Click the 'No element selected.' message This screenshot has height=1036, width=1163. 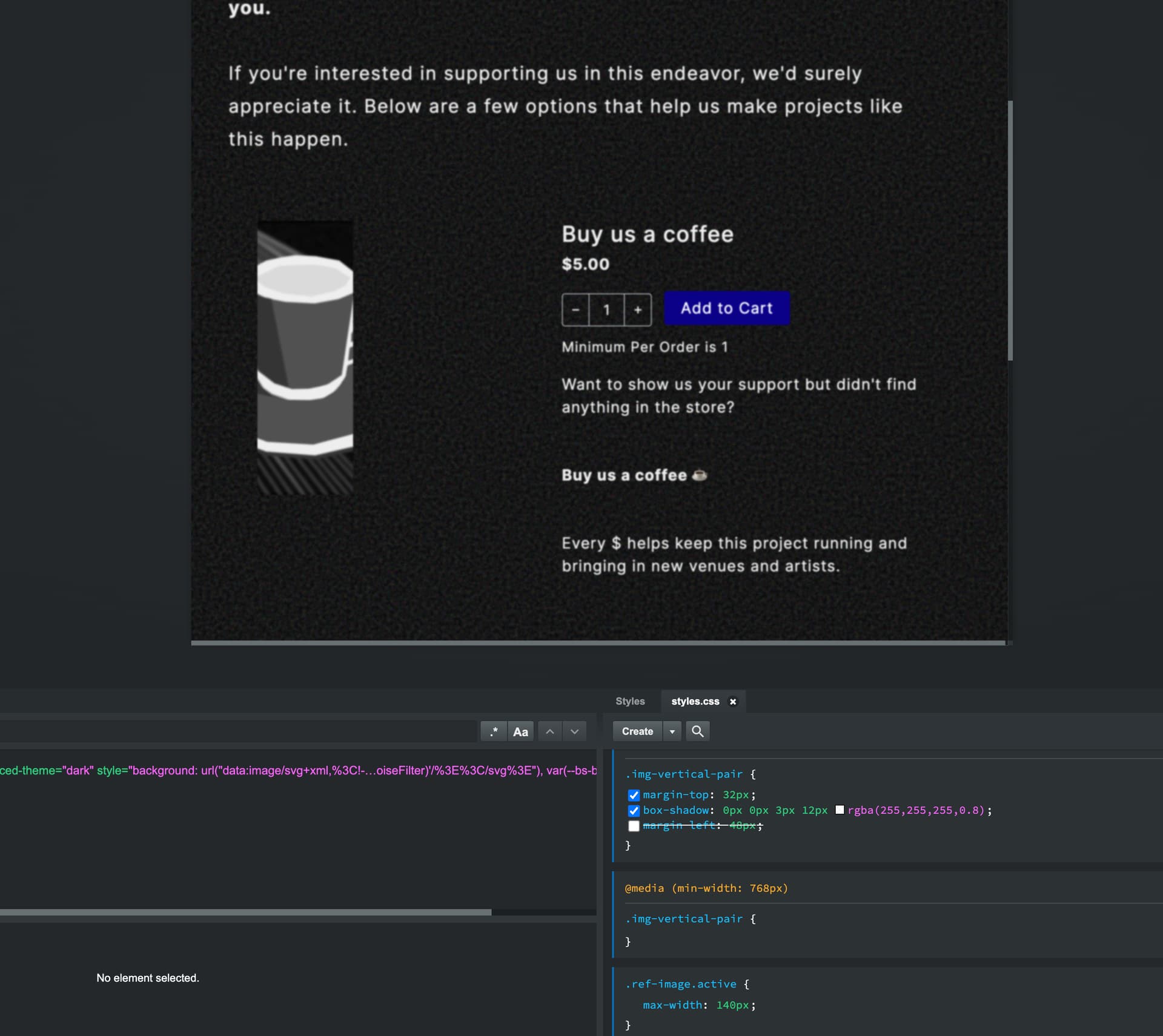pos(148,978)
